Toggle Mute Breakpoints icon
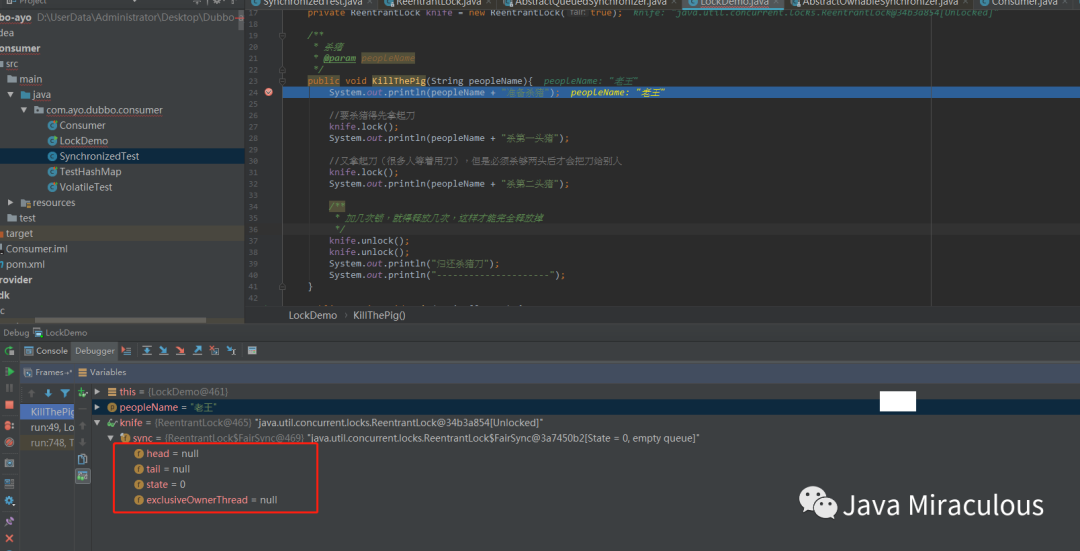1080x551 pixels. tap(9, 442)
